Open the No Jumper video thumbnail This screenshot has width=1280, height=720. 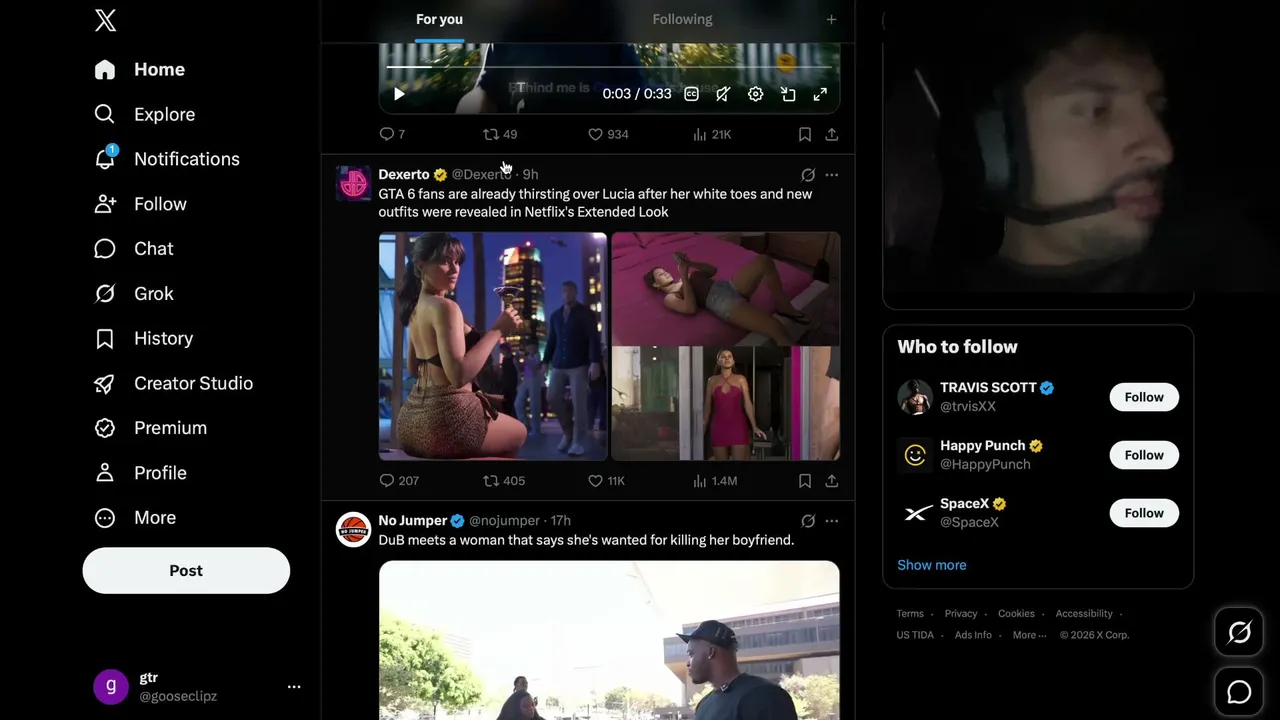pos(609,640)
